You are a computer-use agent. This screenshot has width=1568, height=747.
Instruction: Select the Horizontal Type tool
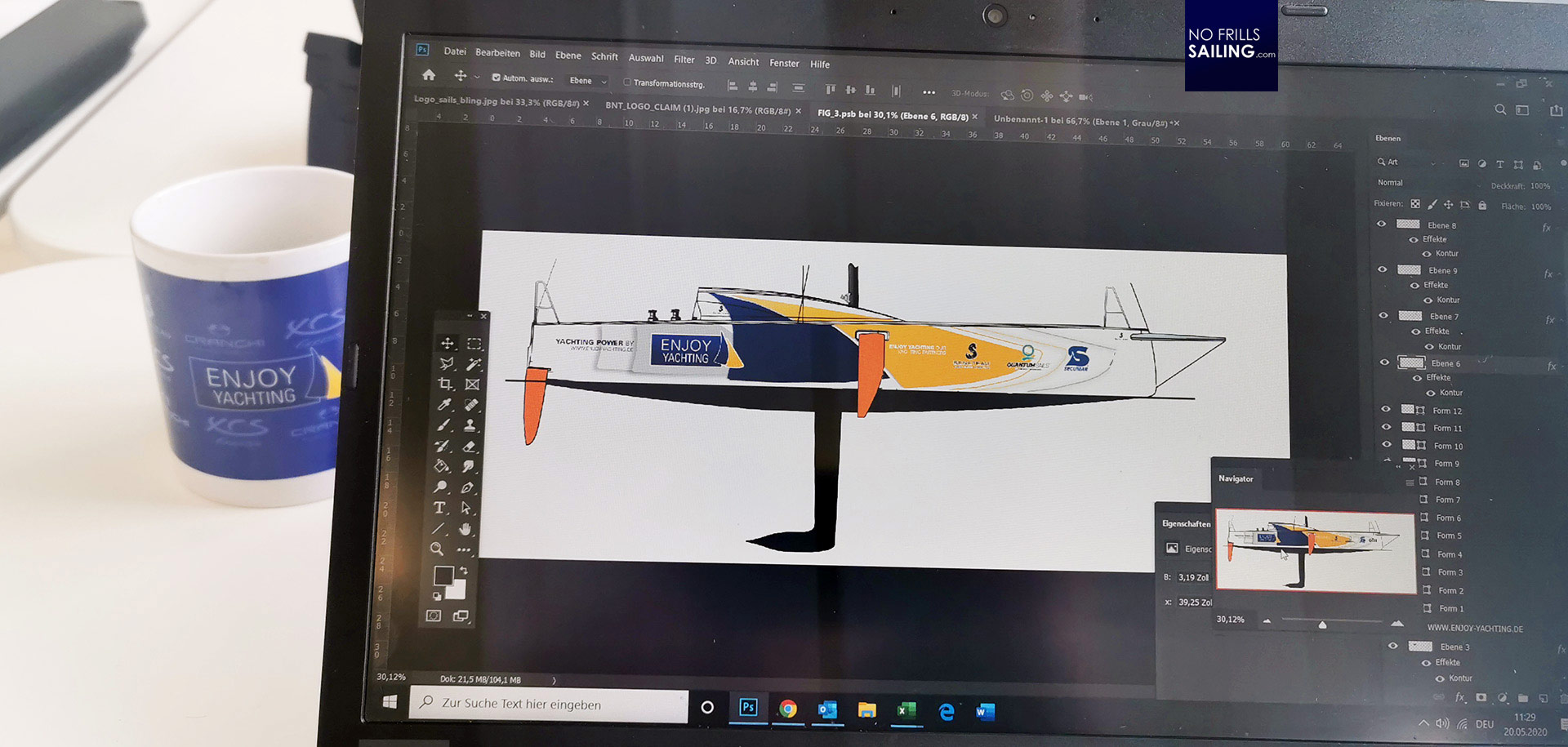click(x=439, y=508)
